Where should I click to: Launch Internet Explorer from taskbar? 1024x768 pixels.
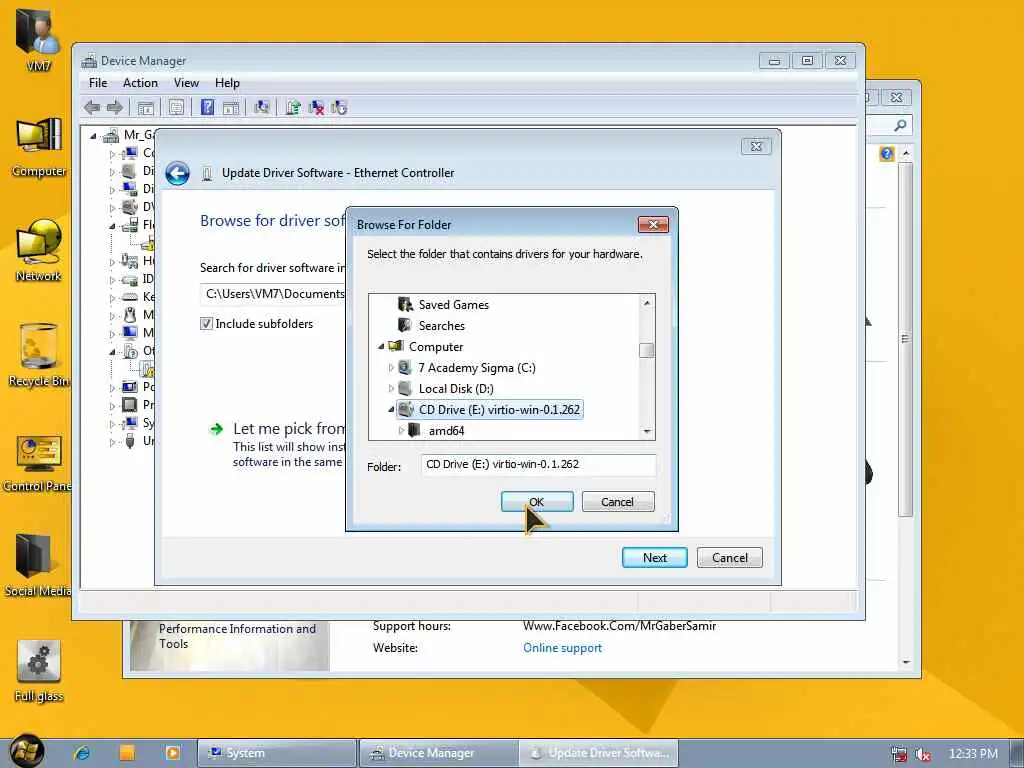click(82, 753)
